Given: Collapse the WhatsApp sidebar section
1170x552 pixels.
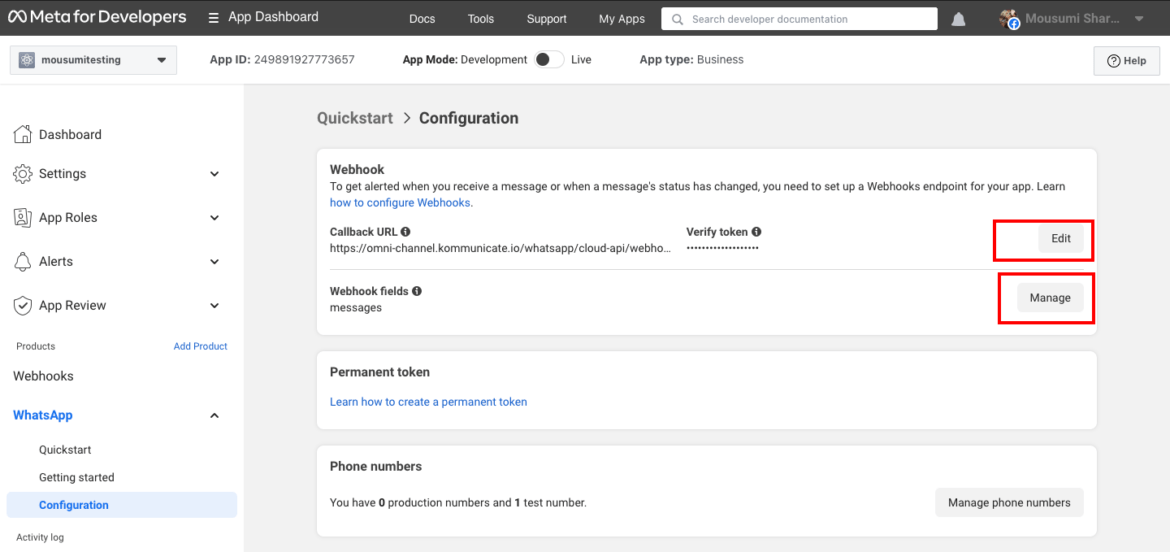Looking at the screenshot, I should tap(214, 416).
